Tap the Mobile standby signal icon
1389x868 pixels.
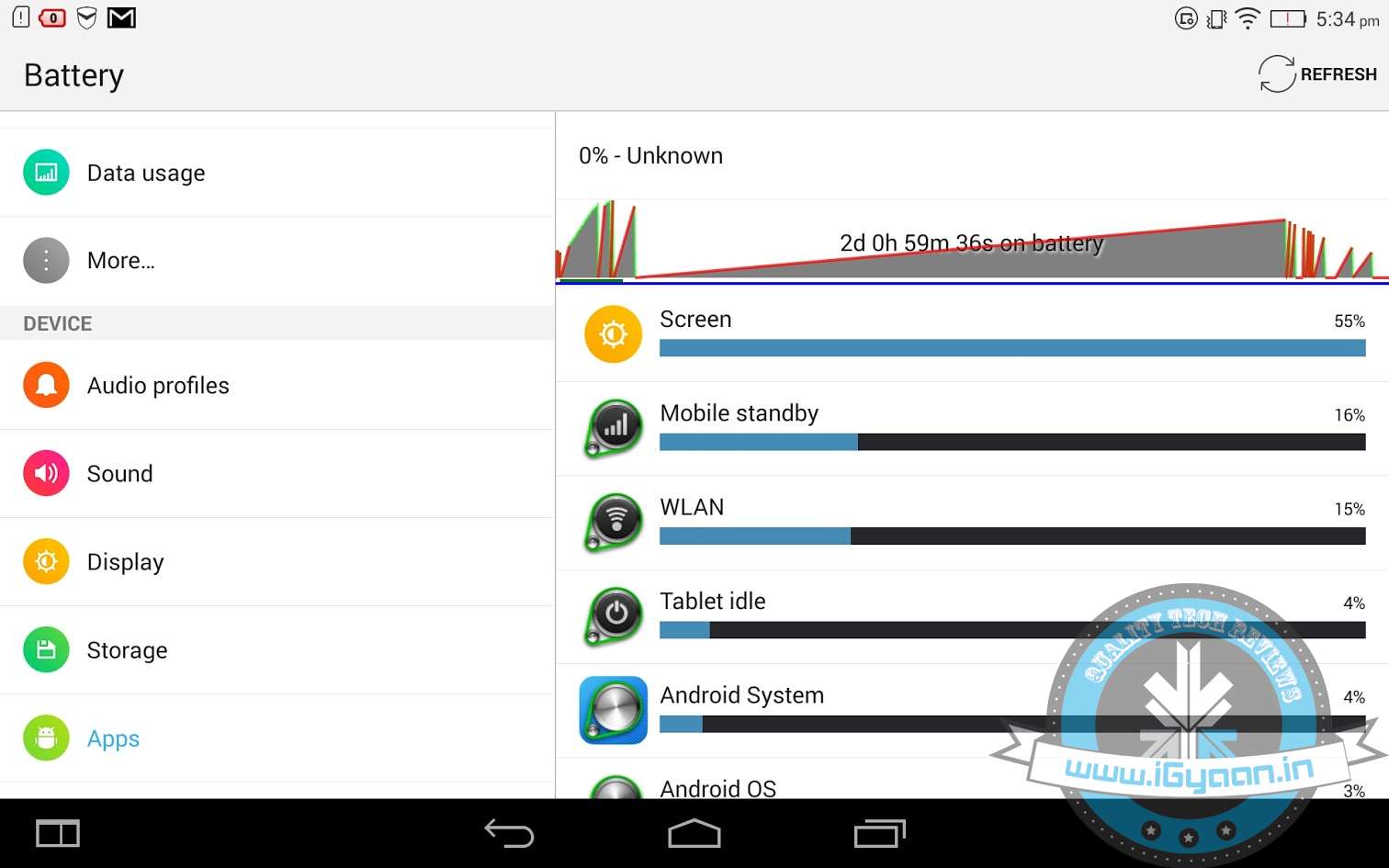pyautogui.click(x=614, y=428)
